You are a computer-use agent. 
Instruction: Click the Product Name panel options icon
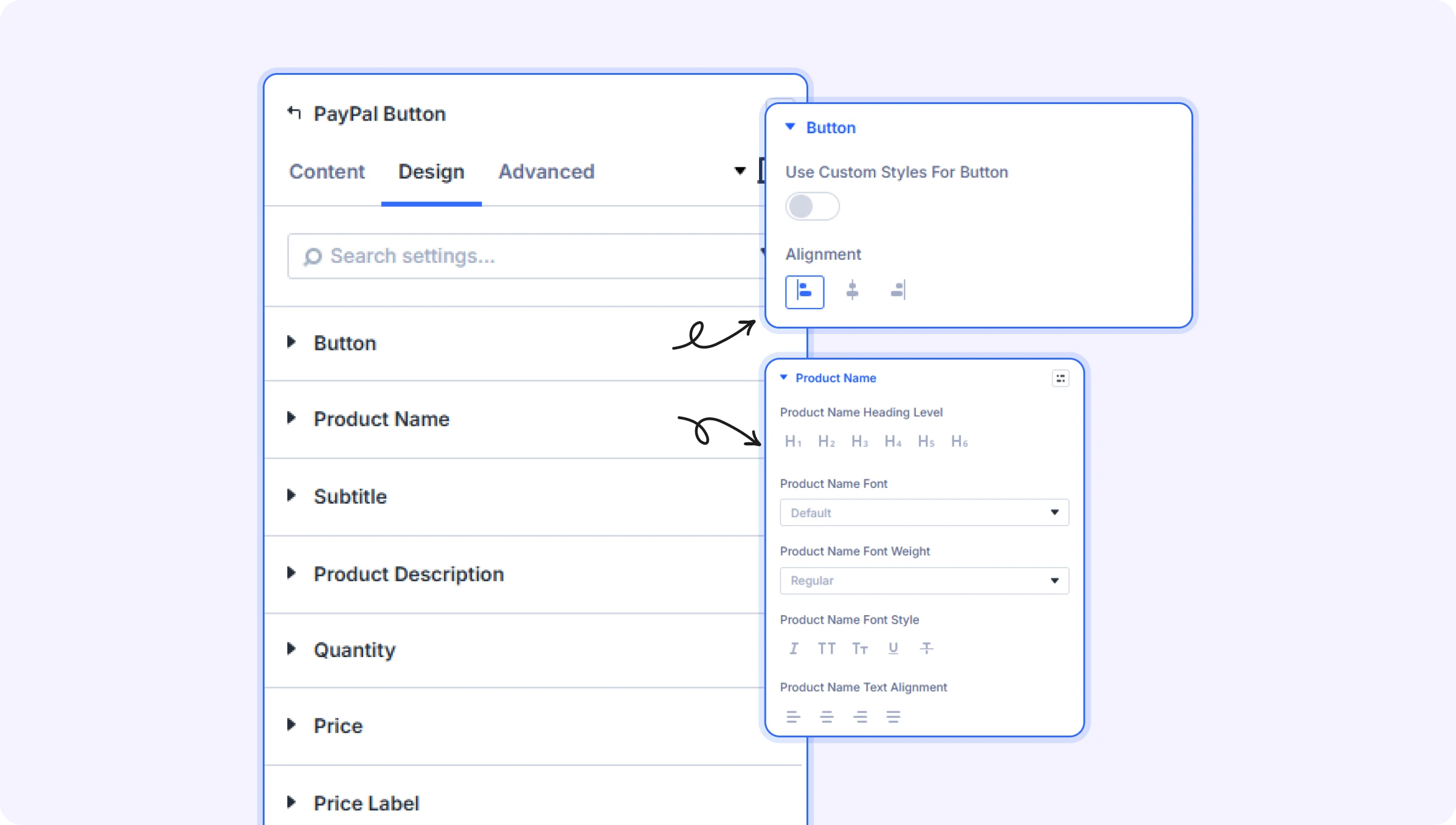tap(1060, 378)
